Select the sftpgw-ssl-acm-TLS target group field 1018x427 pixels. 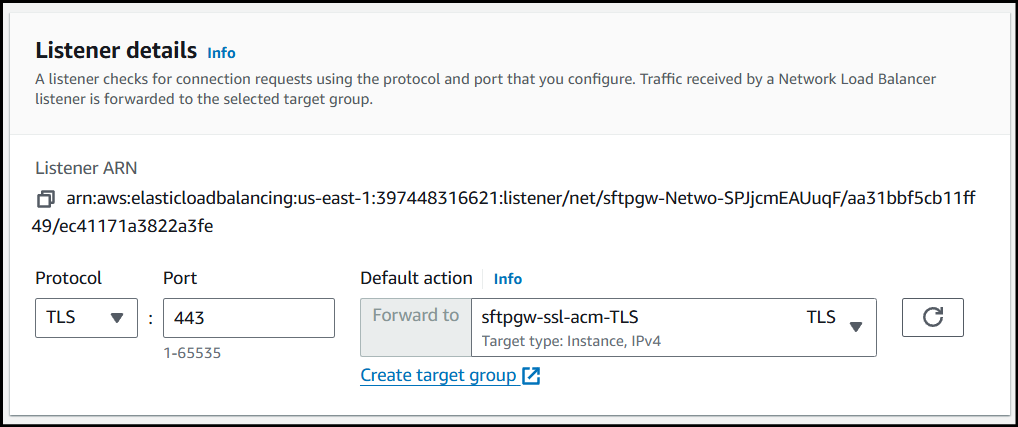pos(560,318)
